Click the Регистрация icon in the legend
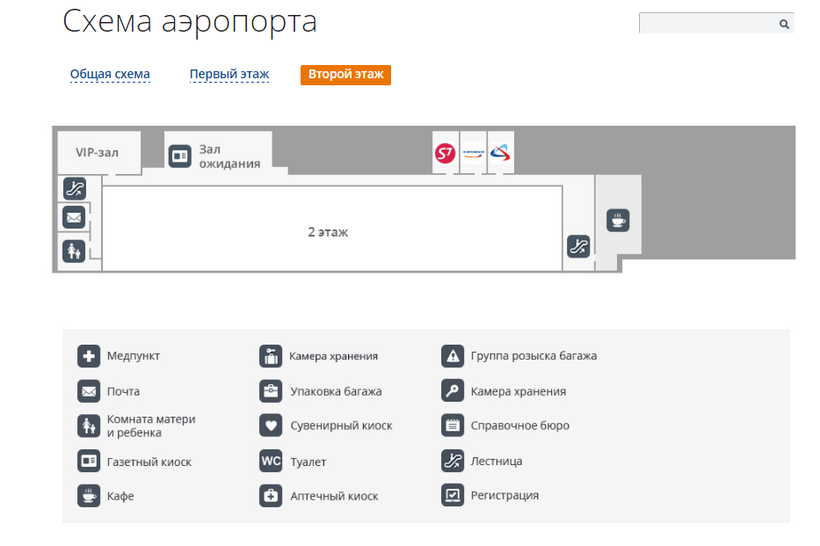 [x=453, y=495]
